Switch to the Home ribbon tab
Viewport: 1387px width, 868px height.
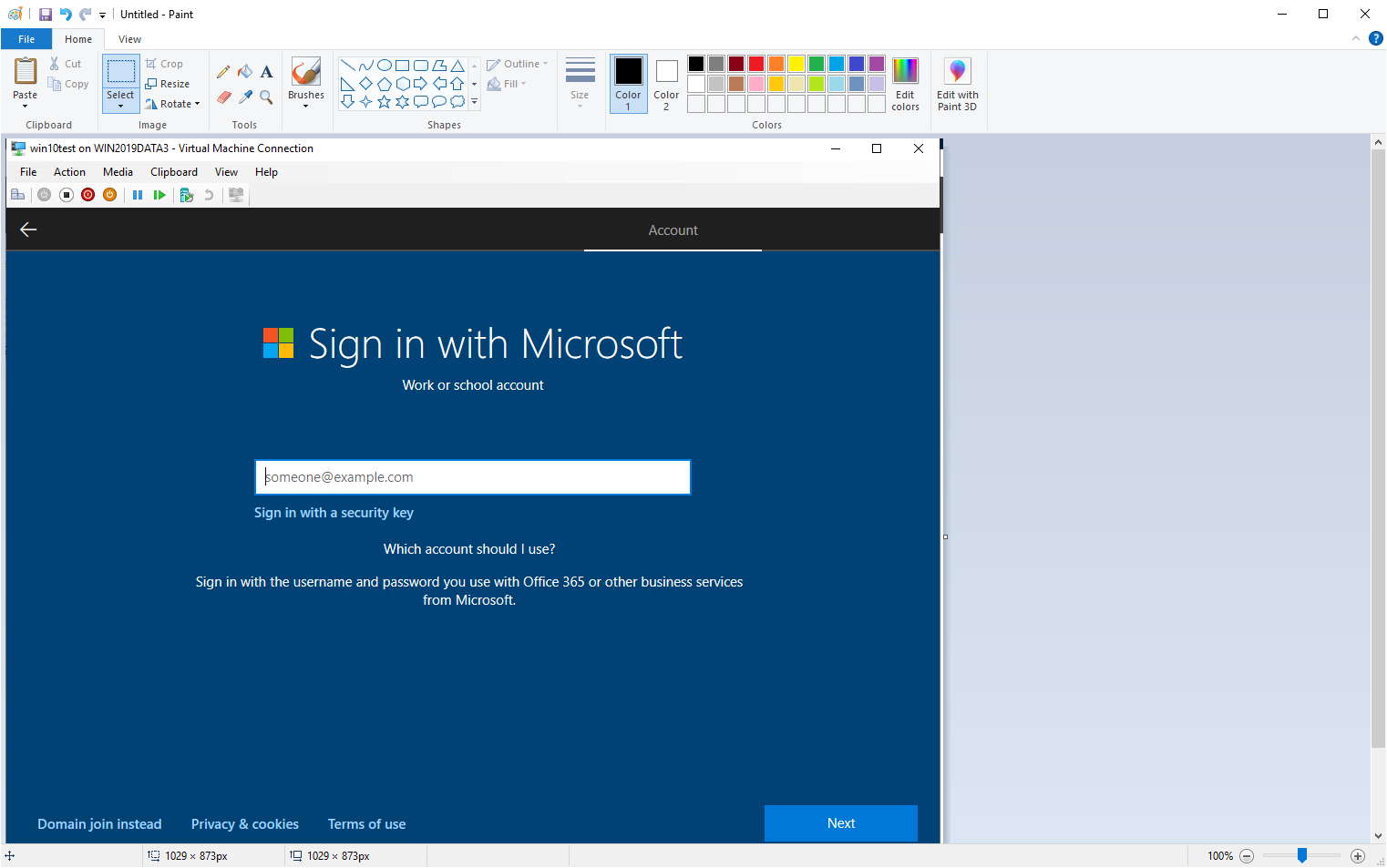[x=78, y=39]
